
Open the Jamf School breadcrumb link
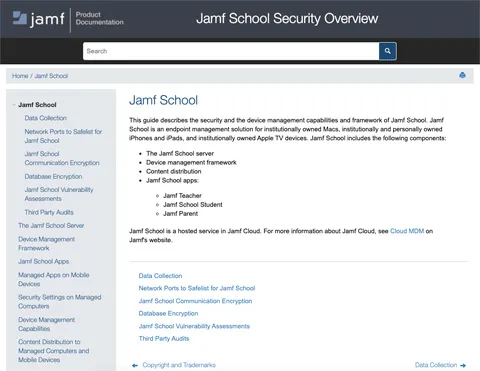[x=51, y=76]
